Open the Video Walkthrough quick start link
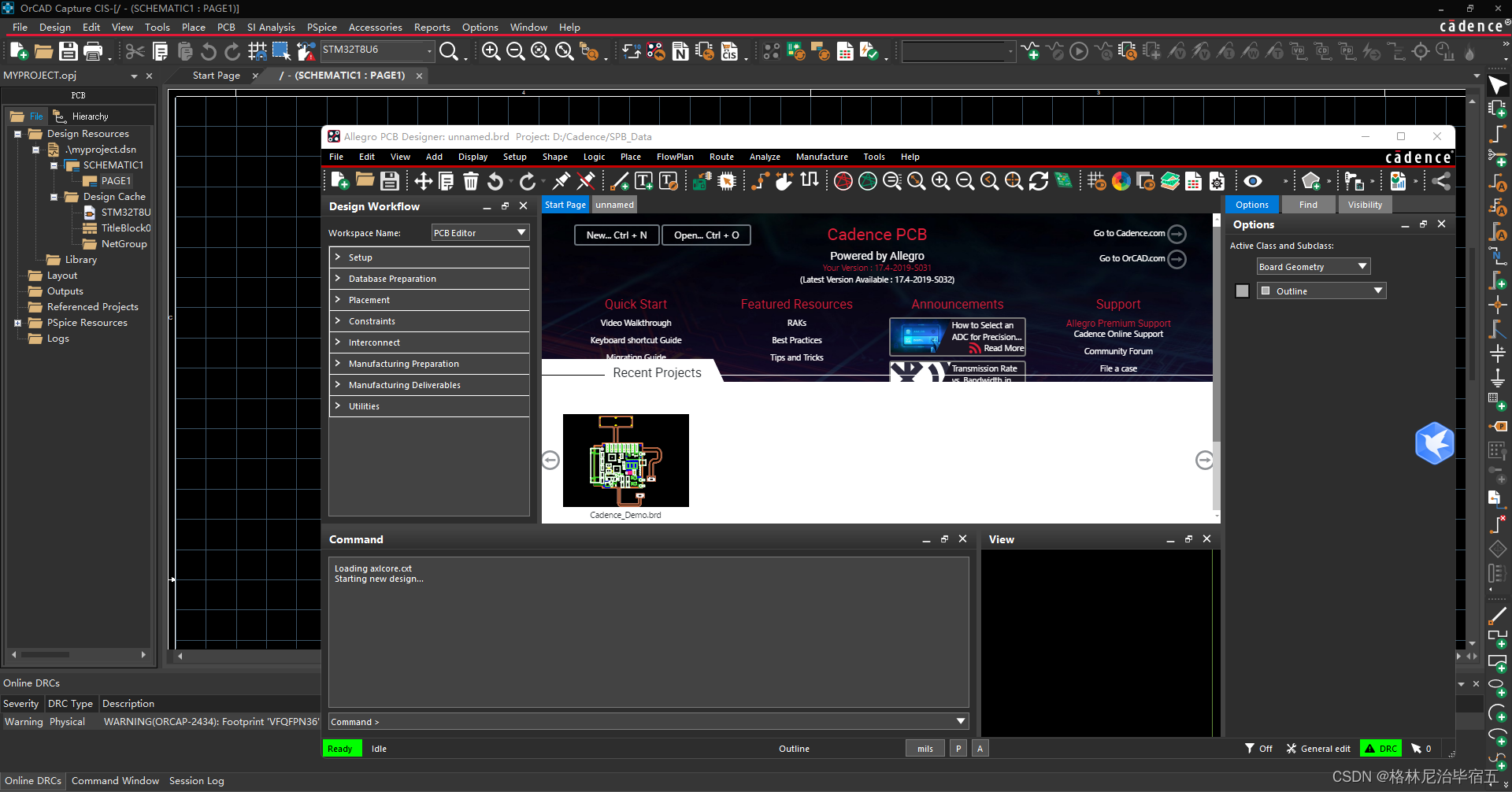Screen dimensions: 1512x792 pyautogui.click(x=636, y=323)
